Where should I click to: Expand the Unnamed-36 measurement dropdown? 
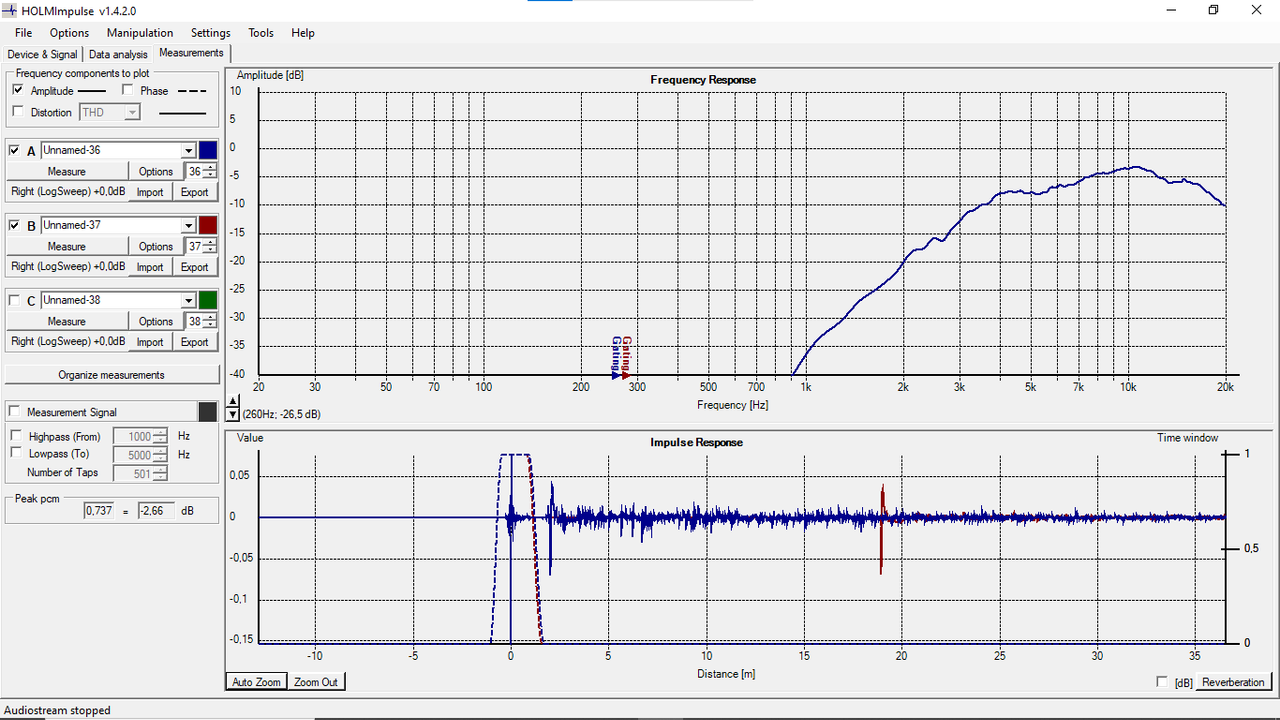(188, 151)
